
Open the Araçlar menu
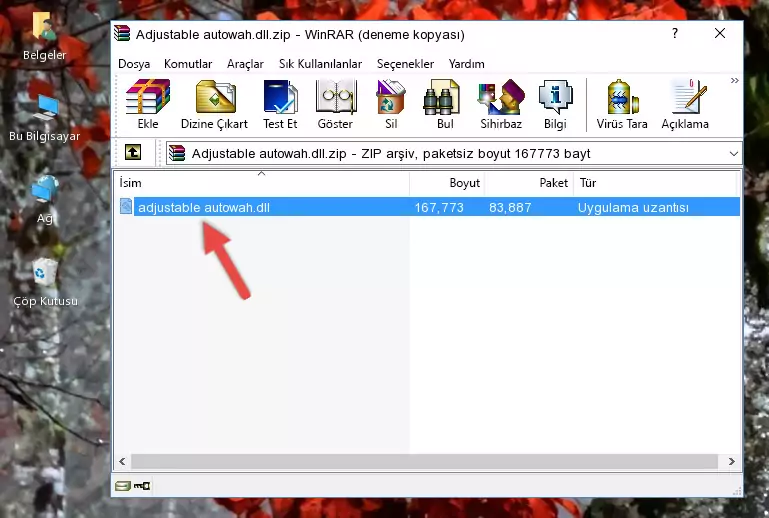point(245,64)
